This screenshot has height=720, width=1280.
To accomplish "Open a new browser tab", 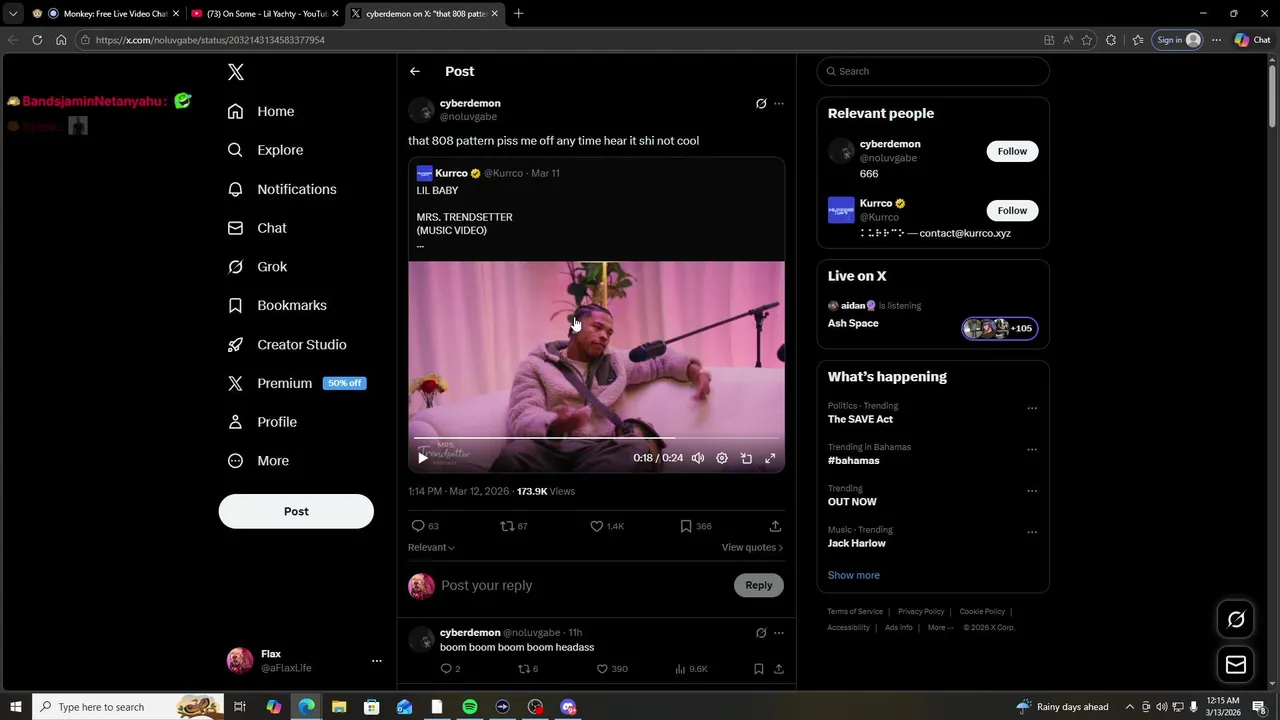I will [518, 14].
